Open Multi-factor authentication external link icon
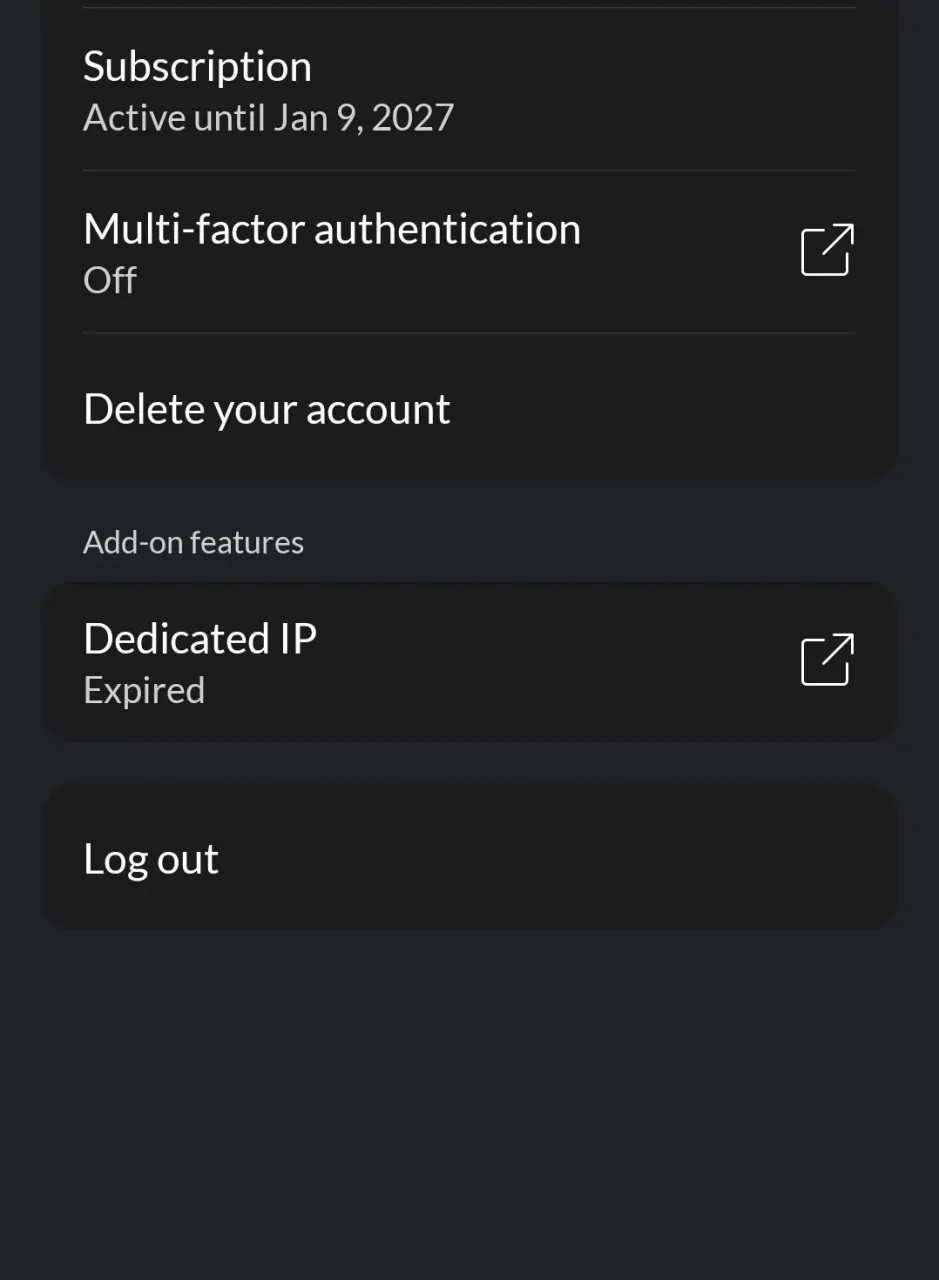This screenshot has height=1280, width=939. coord(827,250)
